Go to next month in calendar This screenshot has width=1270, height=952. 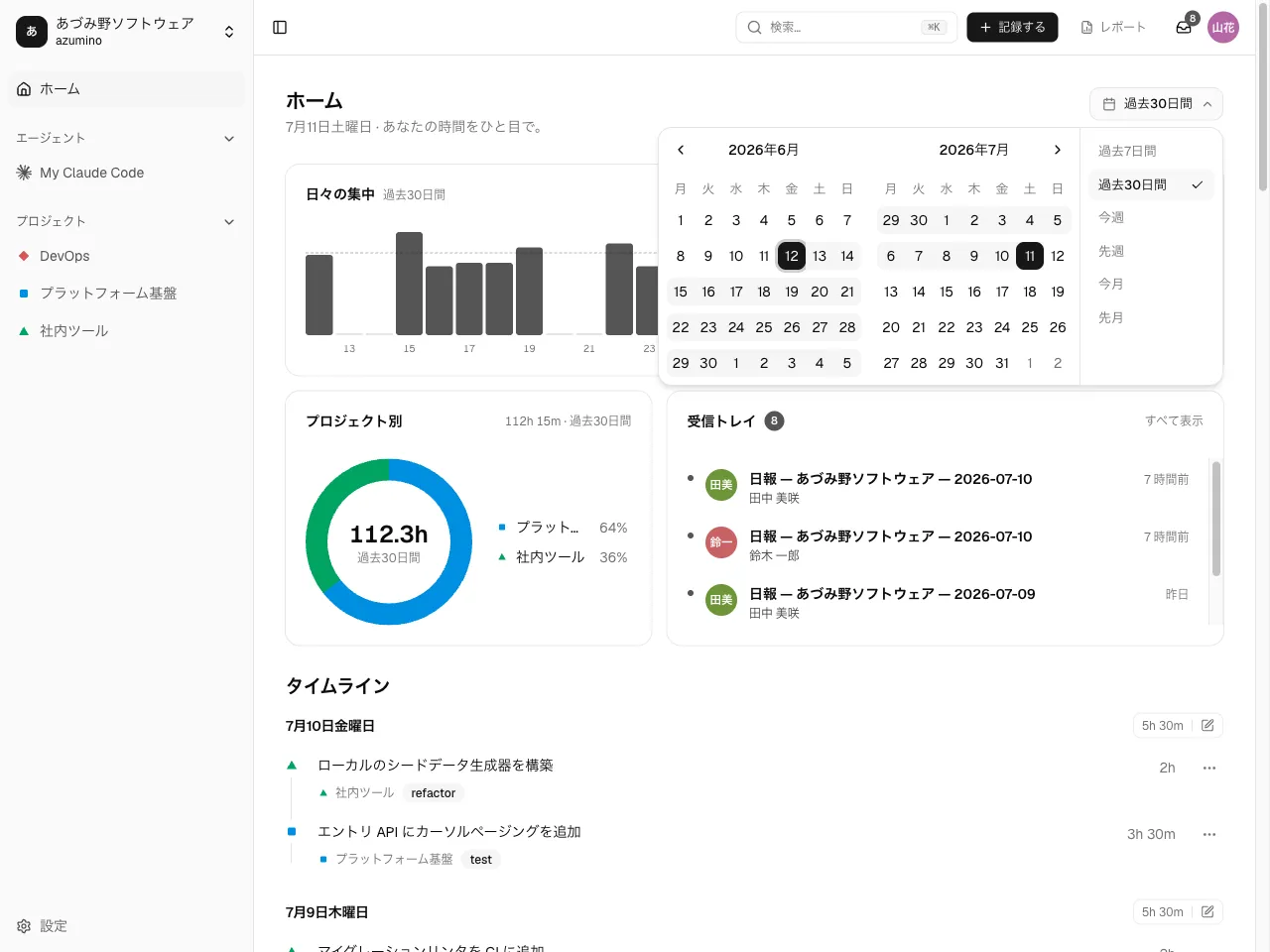pyautogui.click(x=1058, y=150)
